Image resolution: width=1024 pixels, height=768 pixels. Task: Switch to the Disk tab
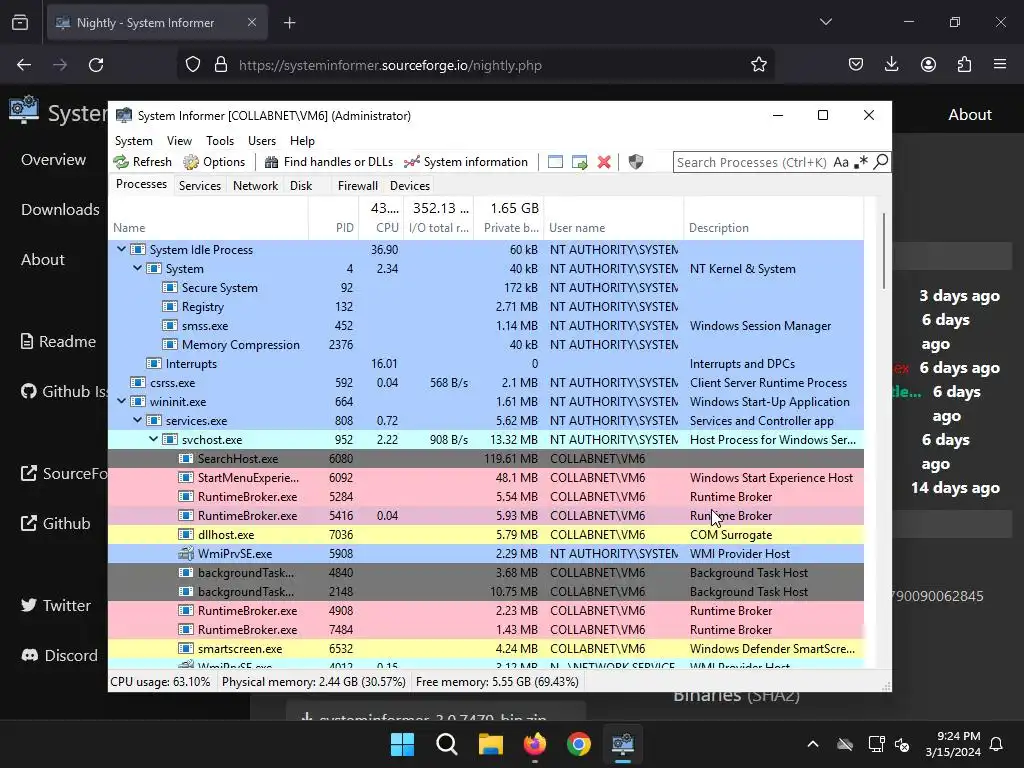(x=301, y=185)
